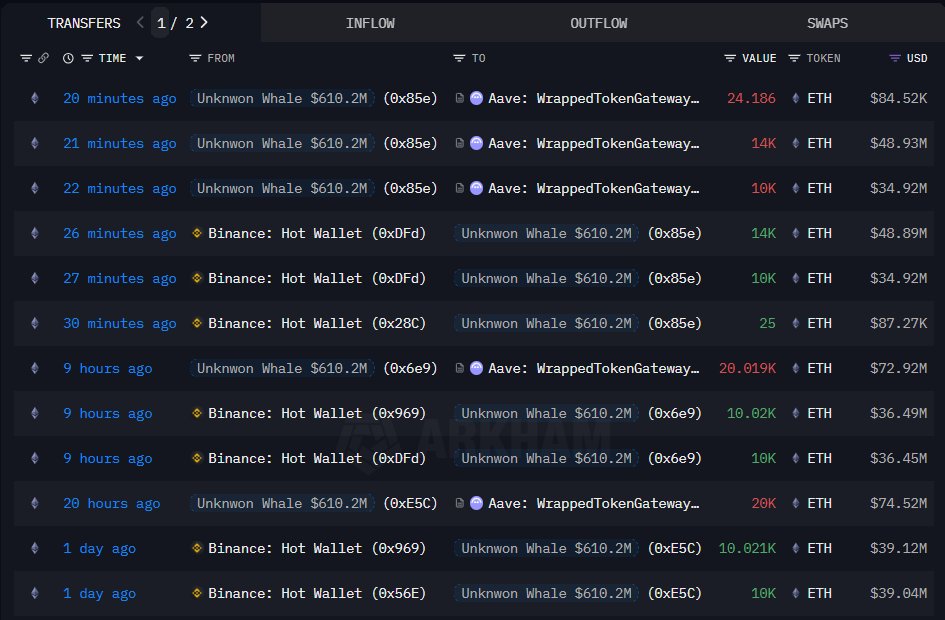
Task: Click ETH token label in the 25 row
Action: 819,324
